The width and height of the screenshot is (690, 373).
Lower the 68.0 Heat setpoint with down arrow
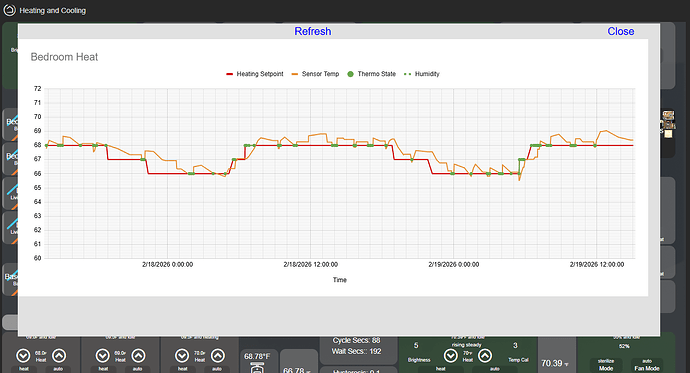tap(23, 355)
